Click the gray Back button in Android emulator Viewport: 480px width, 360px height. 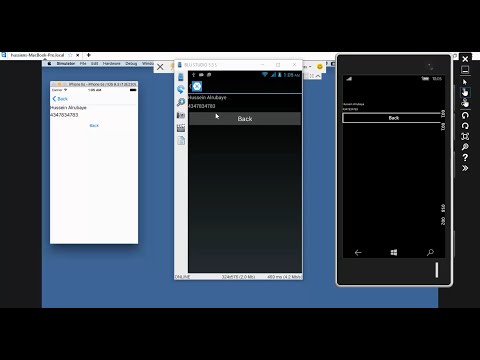coord(245,119)
